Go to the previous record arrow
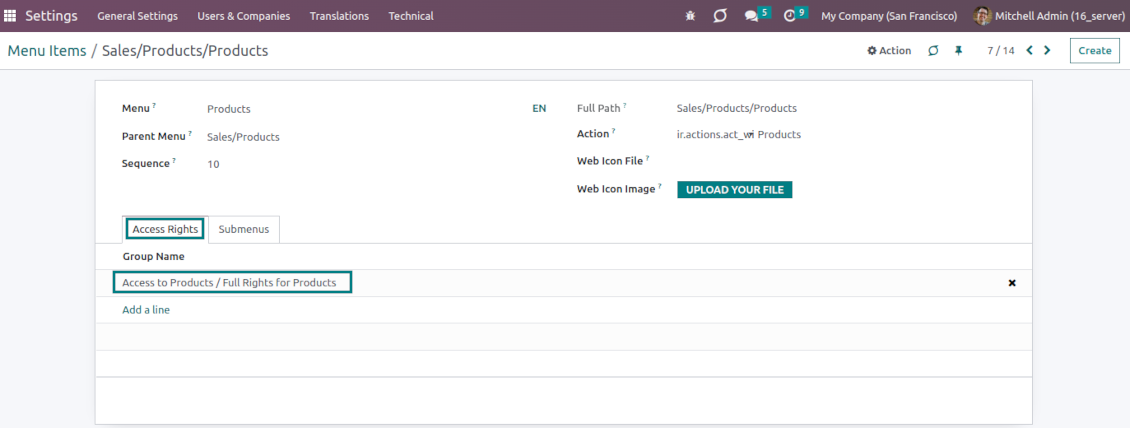Screen dimensions: 1130x428 click(x=1030, y=50)
